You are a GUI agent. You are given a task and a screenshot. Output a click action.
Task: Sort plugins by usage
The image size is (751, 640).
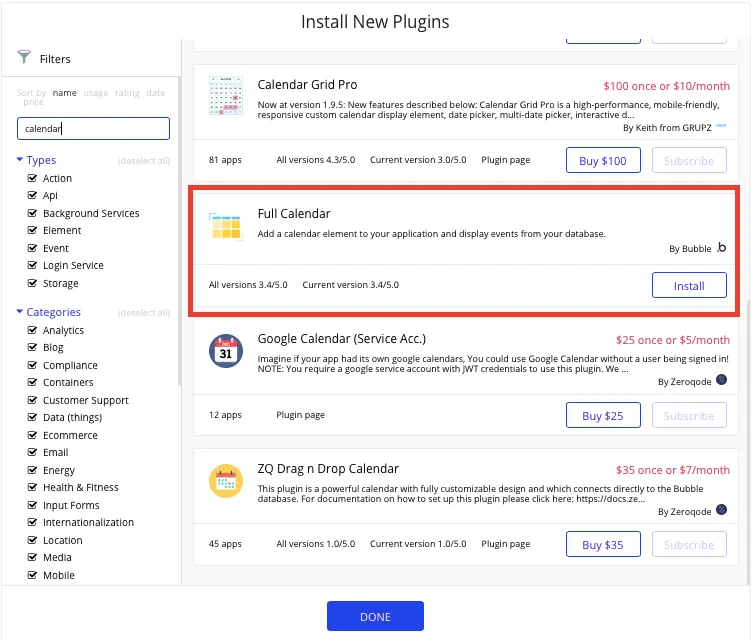tap(95, 93)
